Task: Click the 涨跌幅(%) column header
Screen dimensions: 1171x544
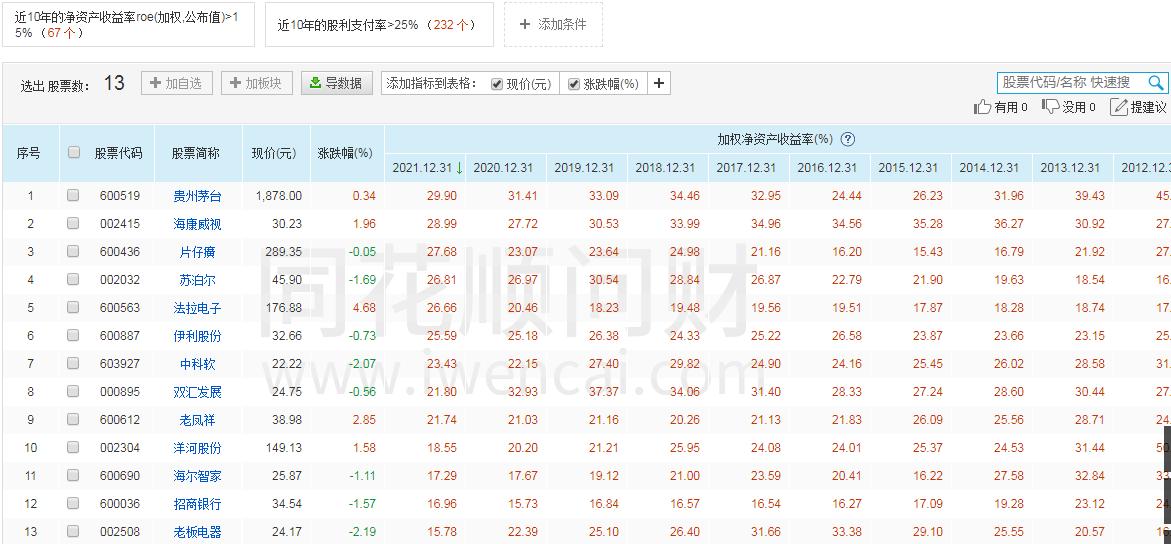Action: (x=345, y=153)
